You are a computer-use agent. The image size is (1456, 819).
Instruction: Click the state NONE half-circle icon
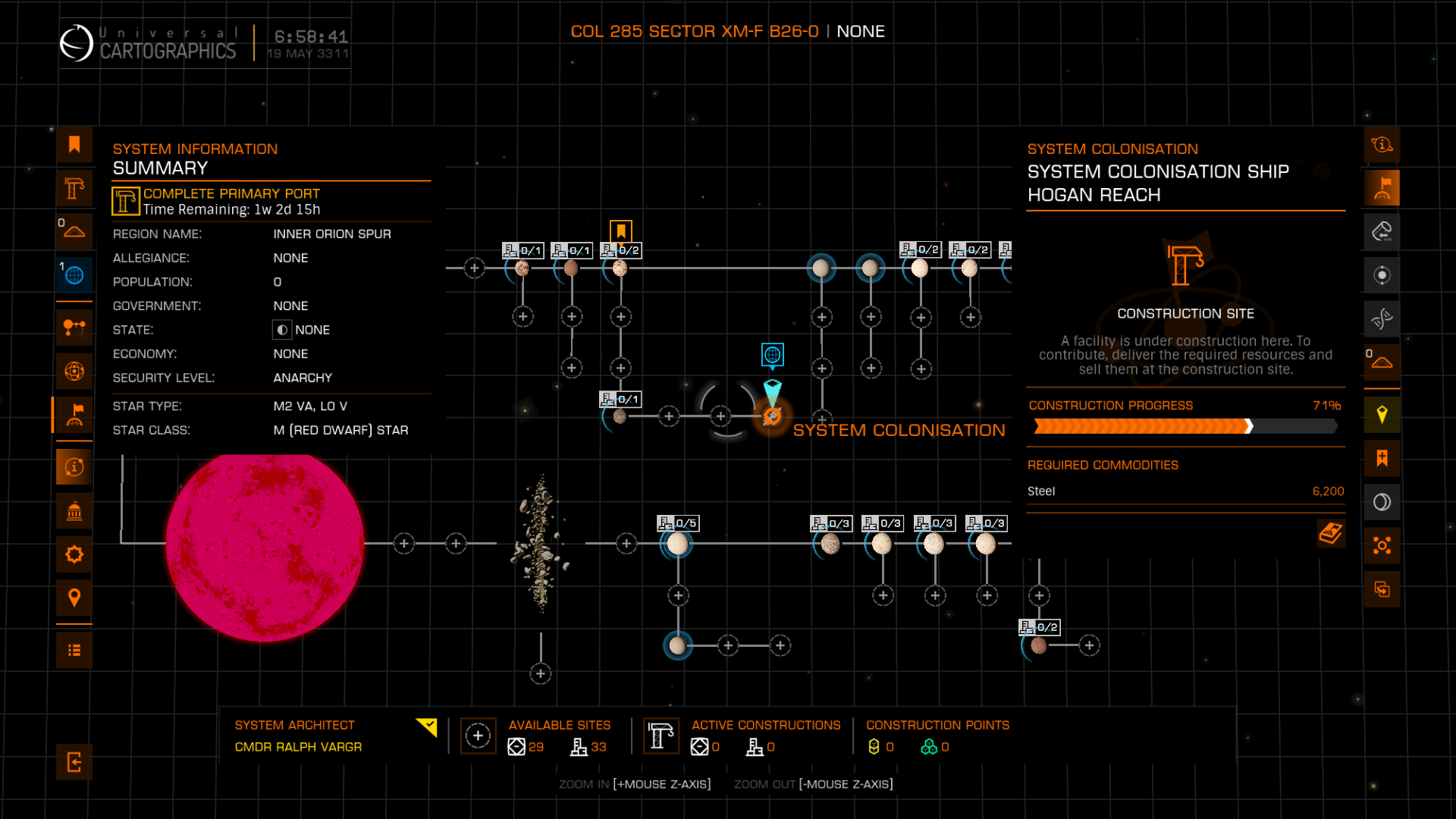point(282,330)
